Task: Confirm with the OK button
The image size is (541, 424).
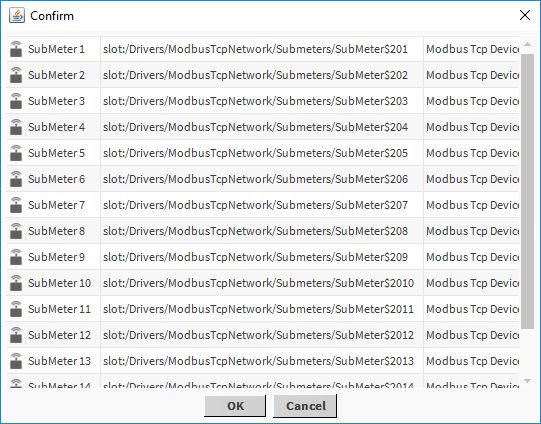Action: 235,406
